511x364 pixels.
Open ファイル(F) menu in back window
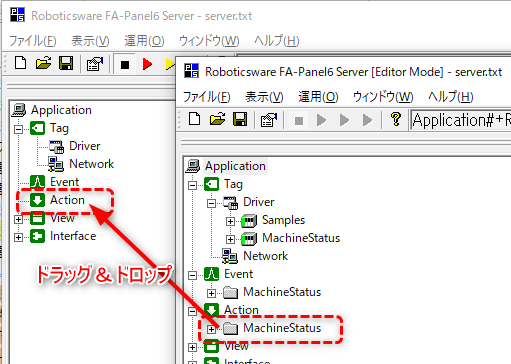[32, 41]
